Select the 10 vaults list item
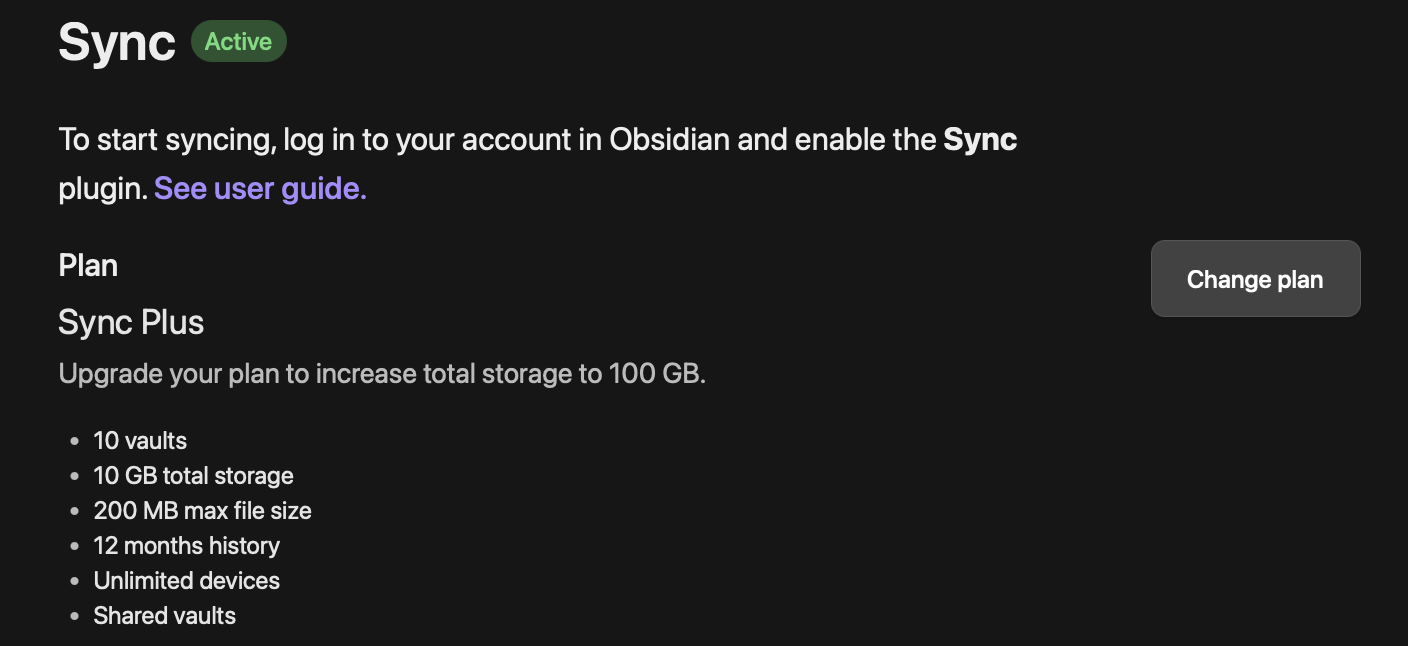Viewport: 1408px width, 646px height. 140,441
